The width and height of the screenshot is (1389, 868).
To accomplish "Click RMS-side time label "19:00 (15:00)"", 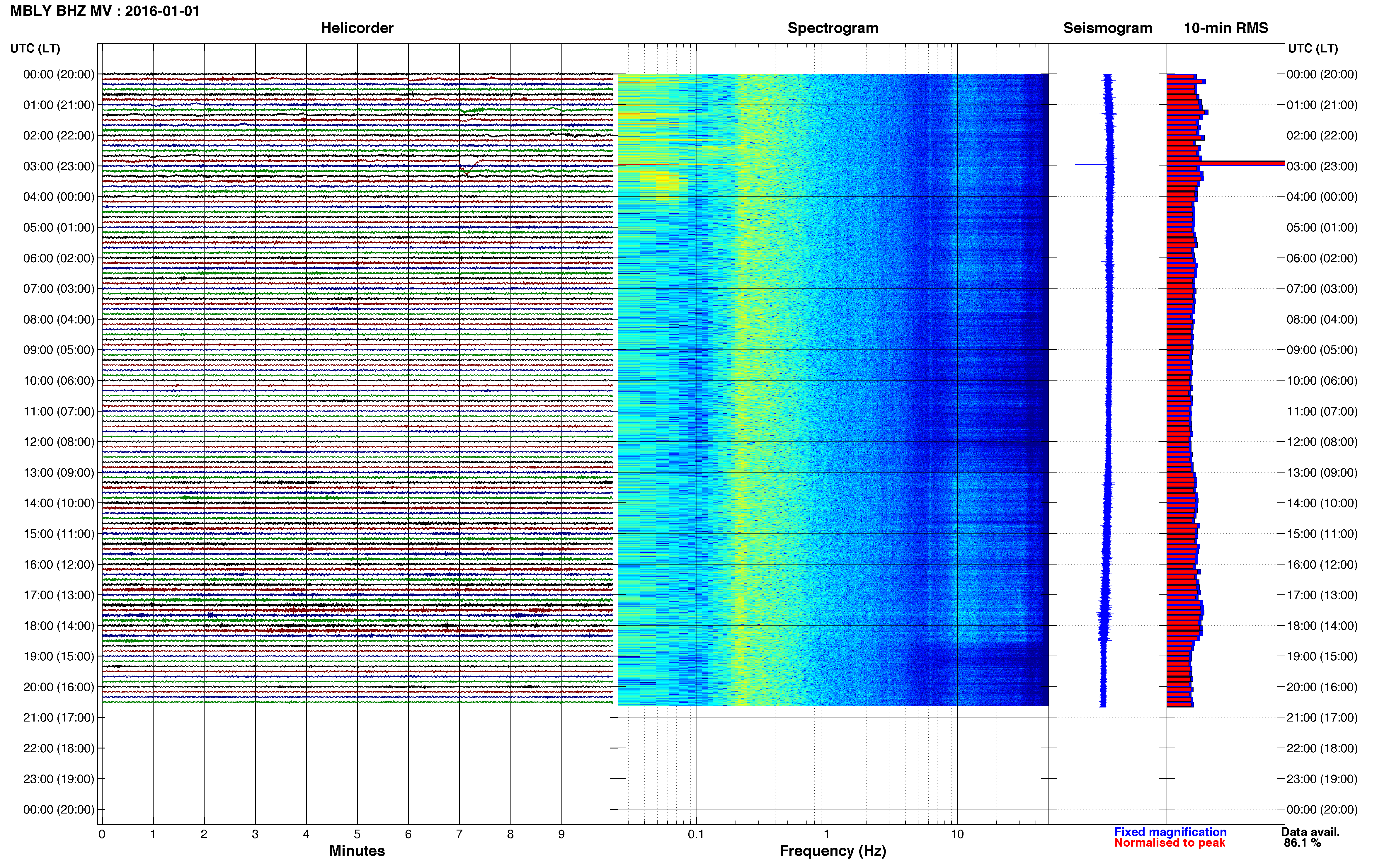I will [x=1322, y=656].
